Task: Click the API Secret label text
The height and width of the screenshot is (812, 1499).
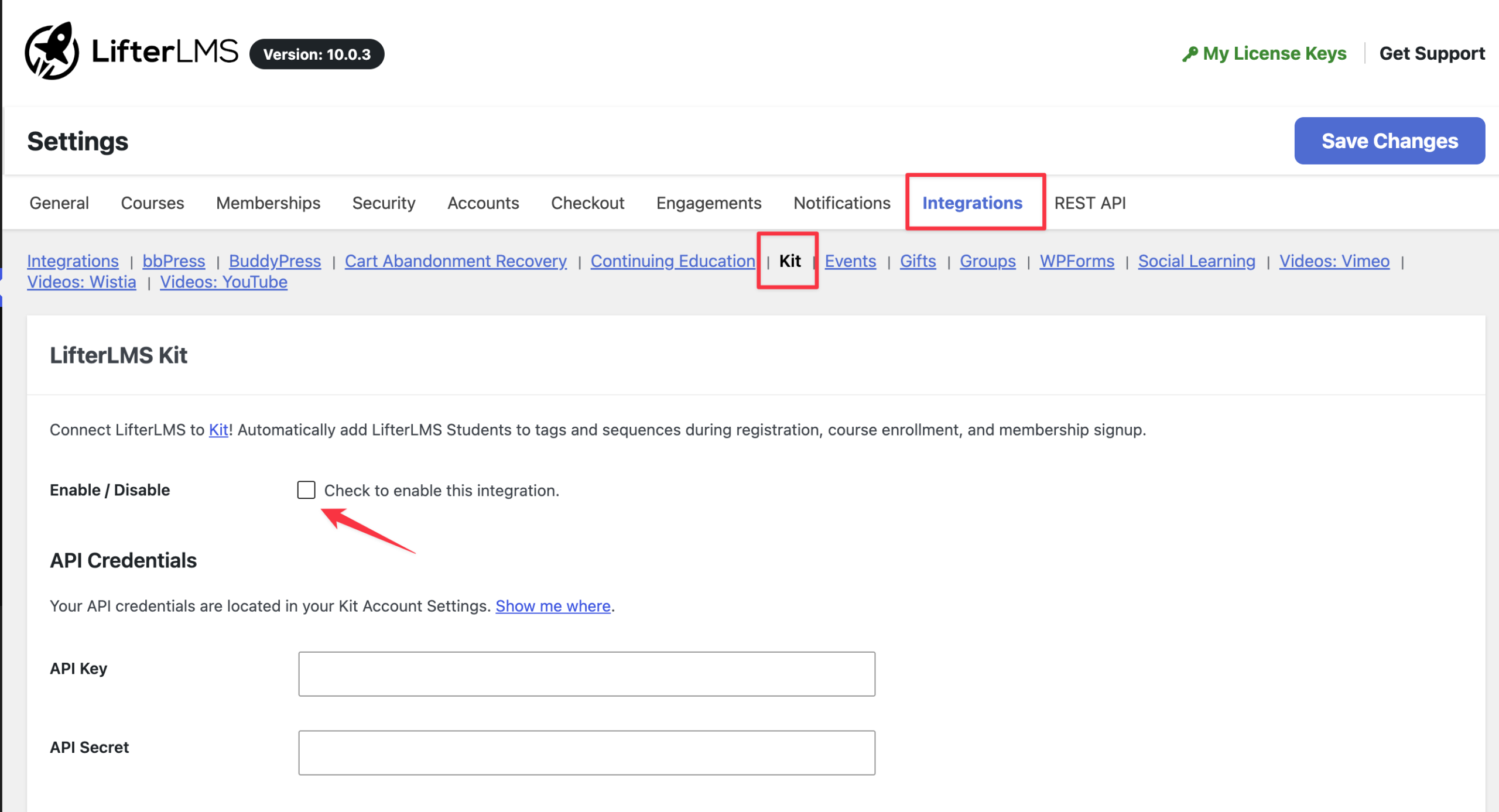Action: point(89,747)
